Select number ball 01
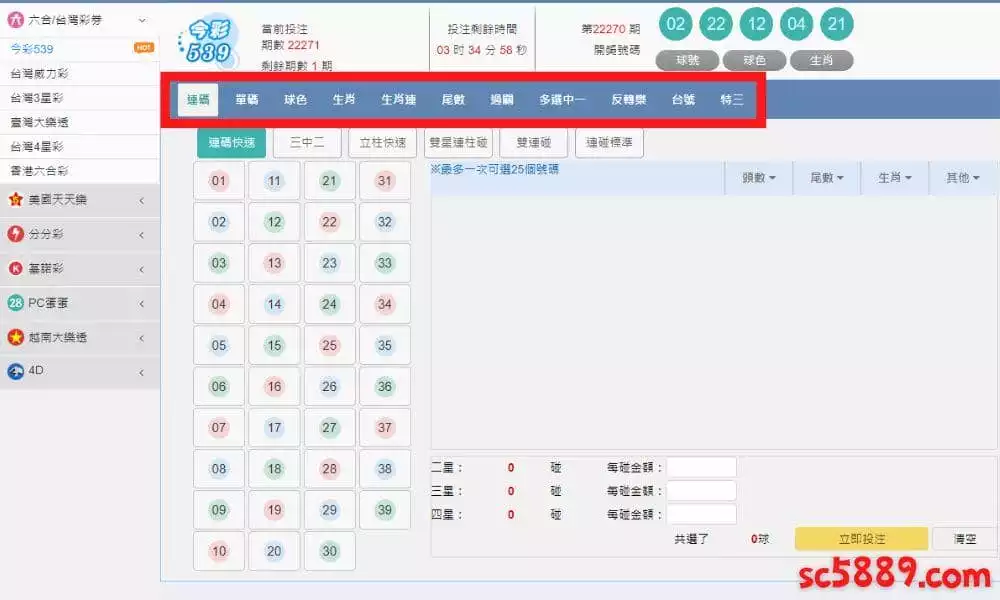1000x600 pixels. 219,180
